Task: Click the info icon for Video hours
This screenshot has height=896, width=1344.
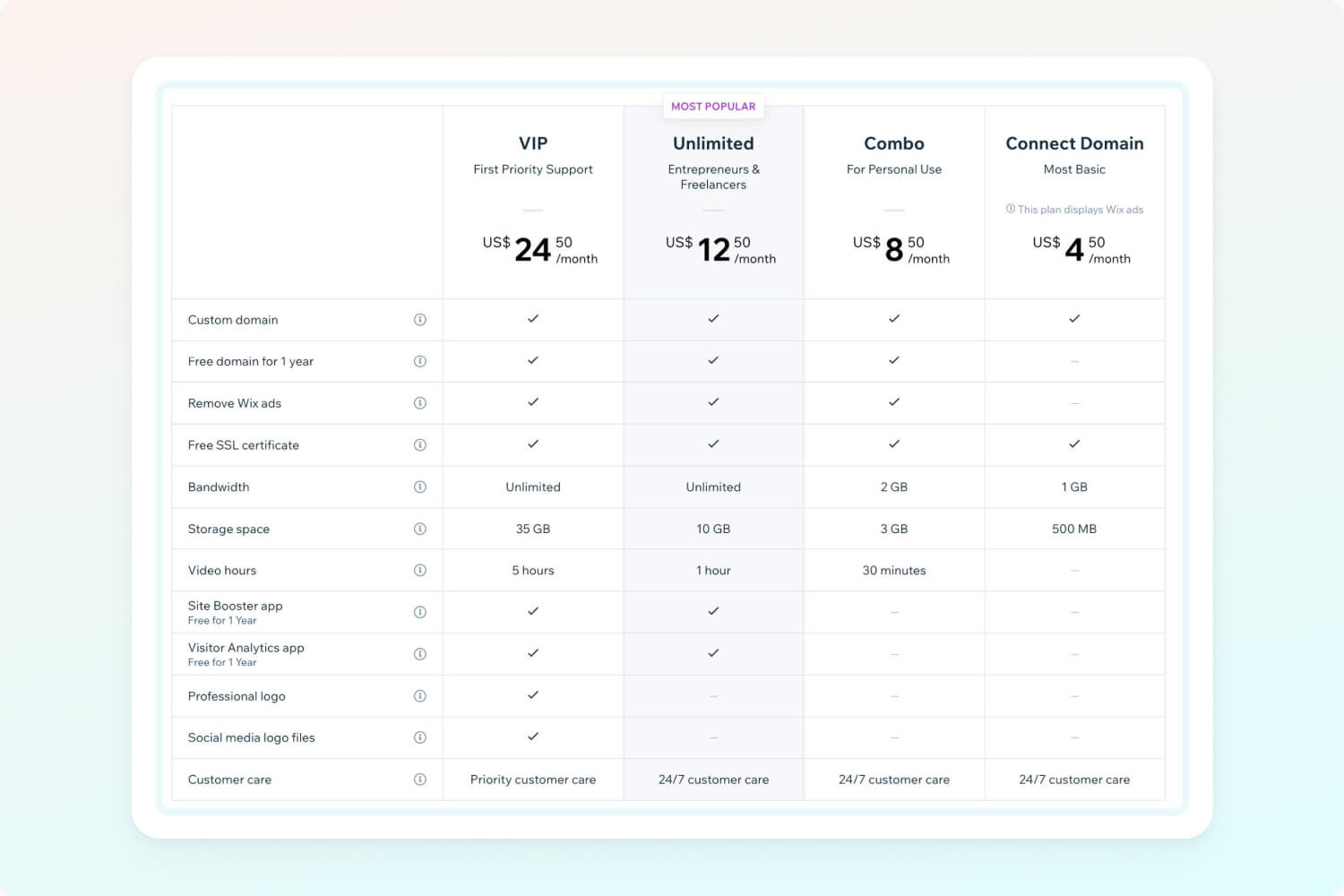Action: [x=419, y=570]
